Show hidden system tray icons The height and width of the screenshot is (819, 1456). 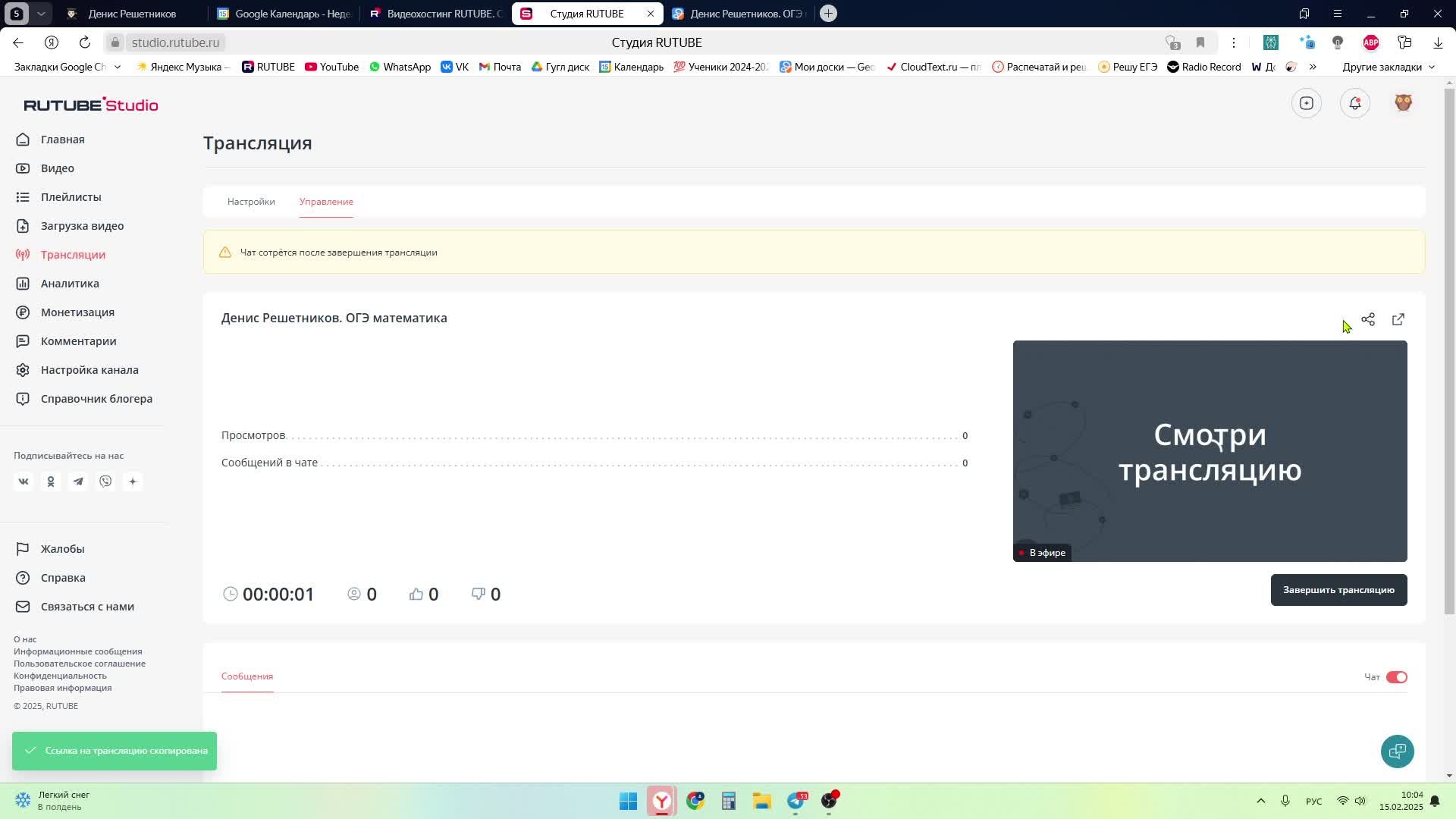(1260, 801)
